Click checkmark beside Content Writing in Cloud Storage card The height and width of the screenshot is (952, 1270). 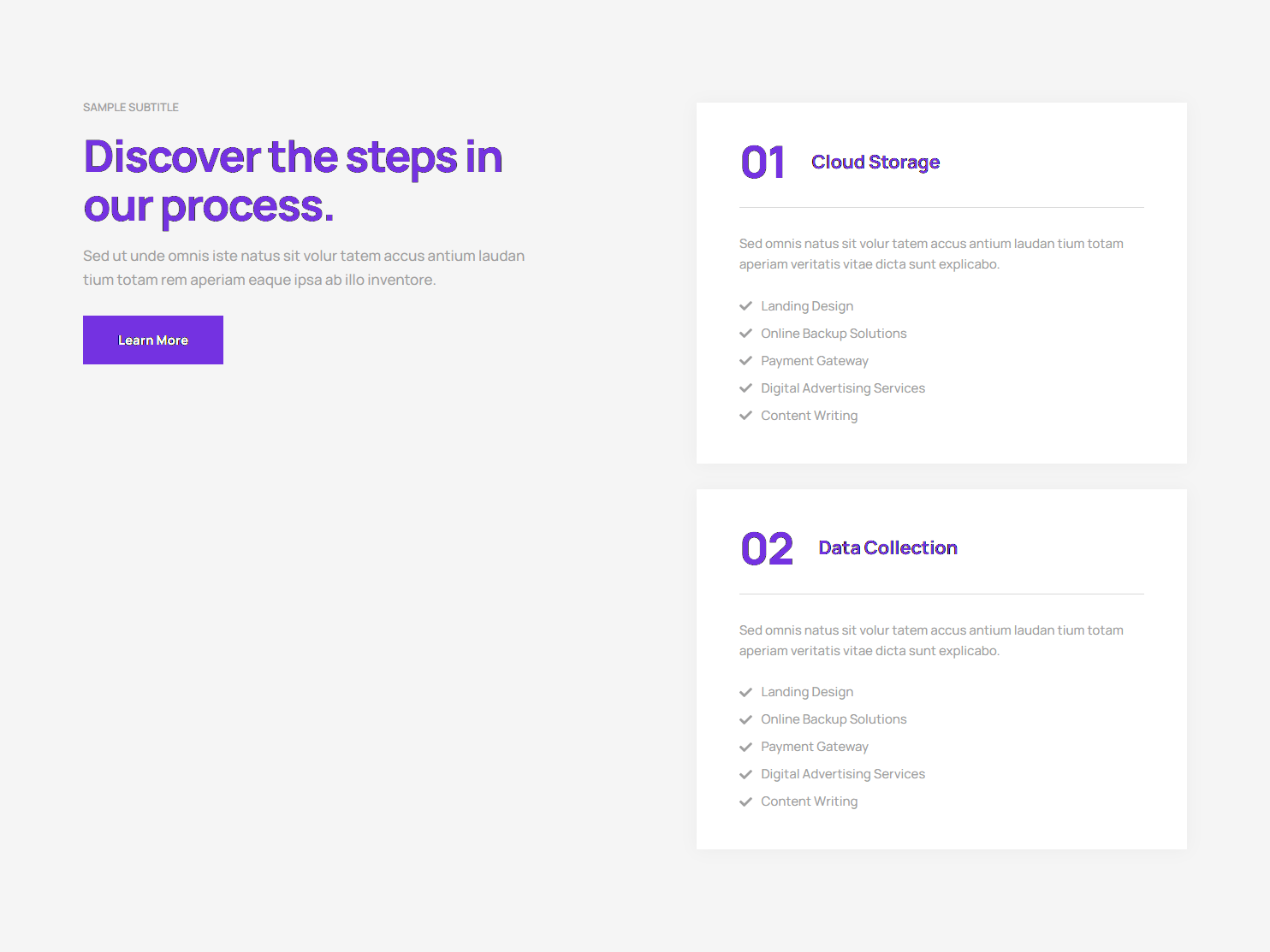click(745, 416)
